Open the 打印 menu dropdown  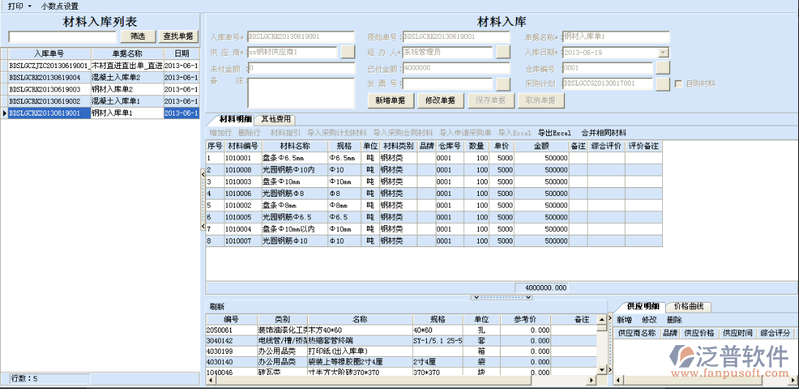(19, 7)
